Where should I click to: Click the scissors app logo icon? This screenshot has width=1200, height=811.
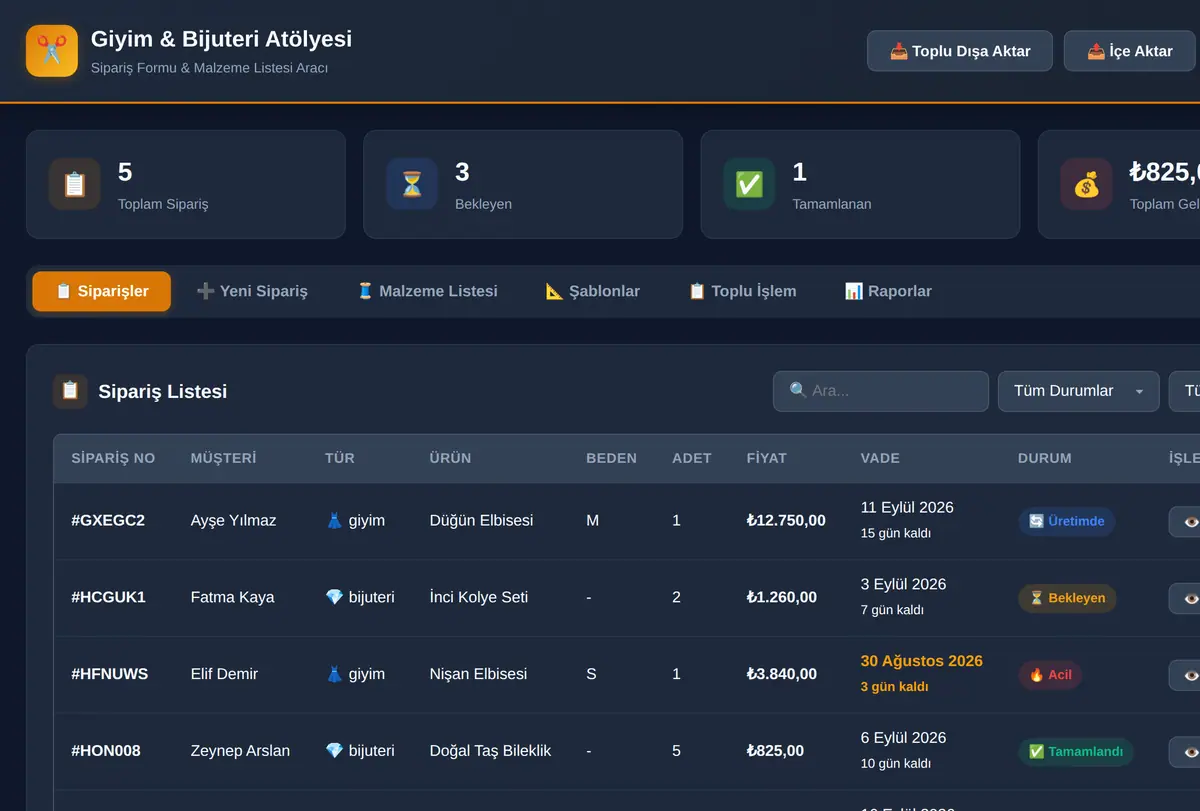52,51
